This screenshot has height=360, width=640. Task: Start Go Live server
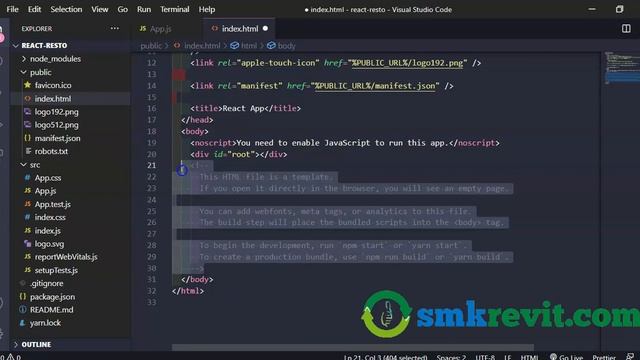[566, 357]
